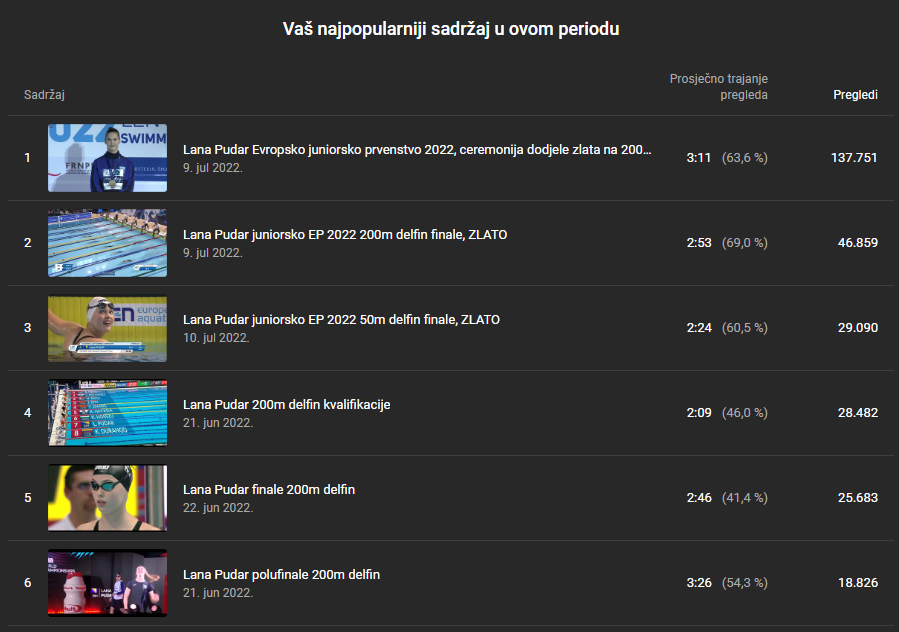The height and width of the screenshot is (632, 899).
Task: Click the 18.826 views count in row six
Action: click(x=857, y=583)
